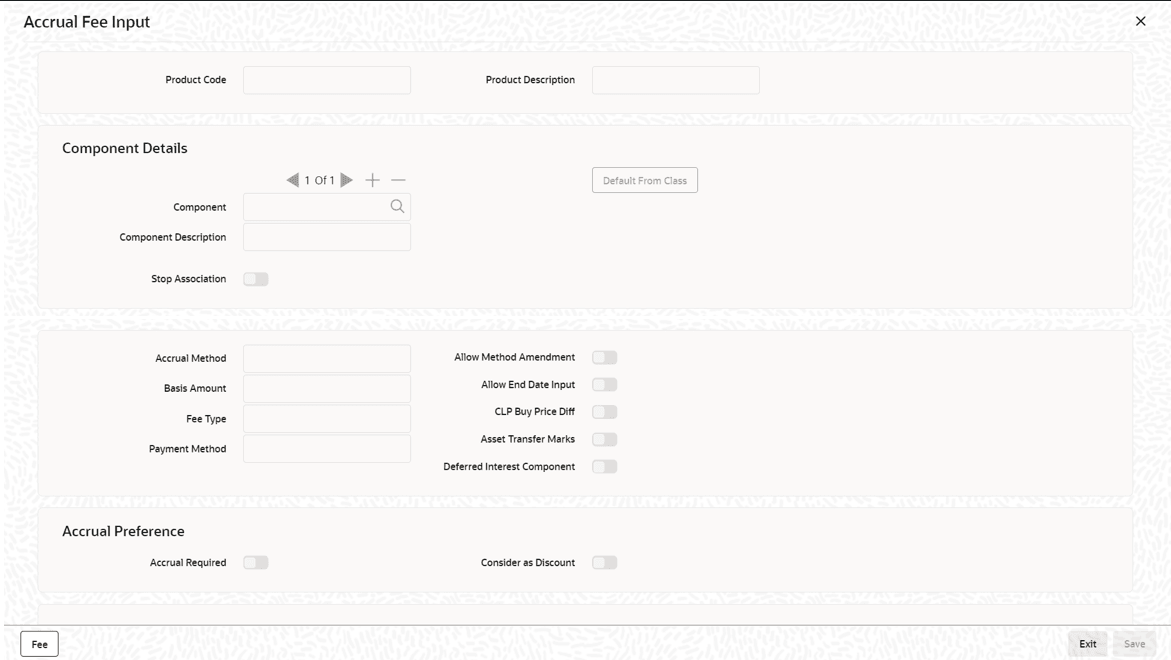Turn on Accrual Required switch

point(255,562)
